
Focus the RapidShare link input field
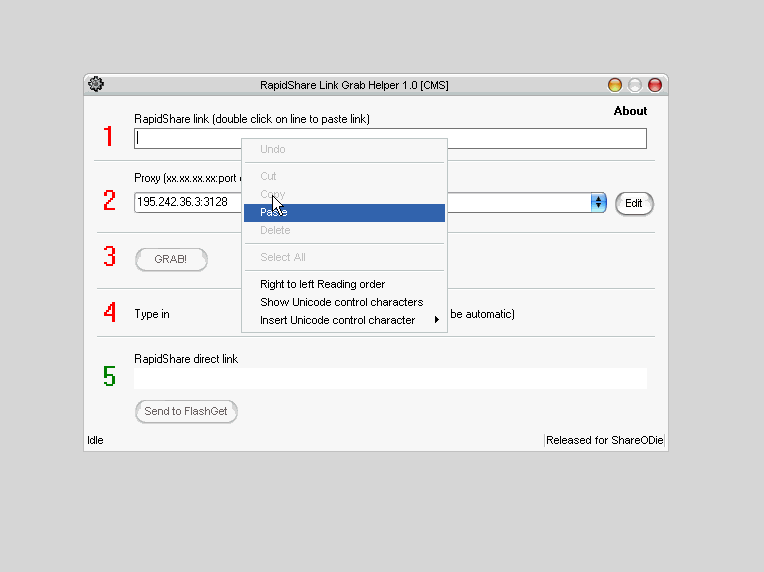click(x=390, y=138)
